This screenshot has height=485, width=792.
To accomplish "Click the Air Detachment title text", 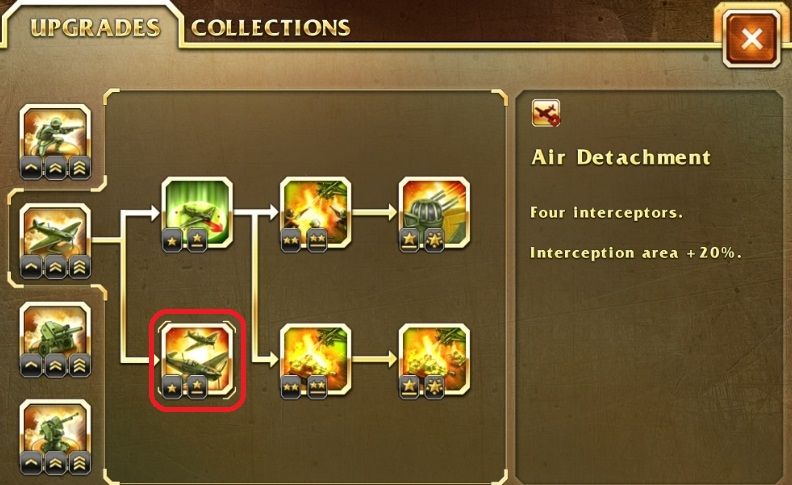I will pos(621,157).
